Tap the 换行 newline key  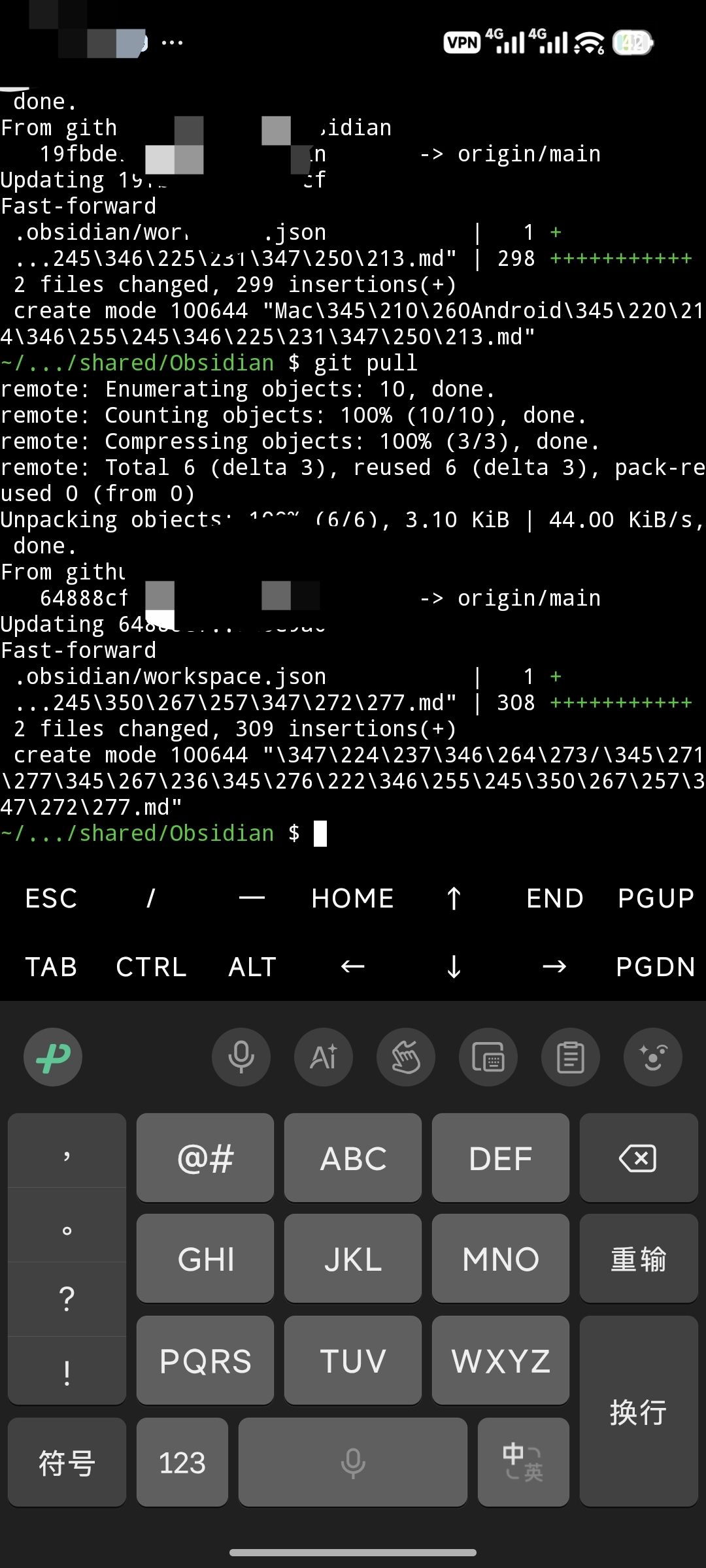(639, 1411)
